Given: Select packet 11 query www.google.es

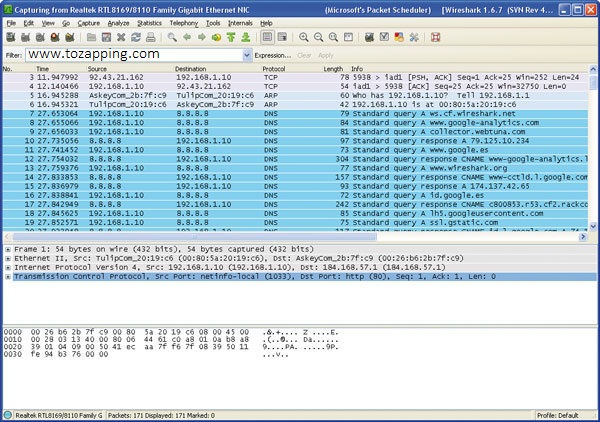Looking at the screenshot, I should coord(295,150).
